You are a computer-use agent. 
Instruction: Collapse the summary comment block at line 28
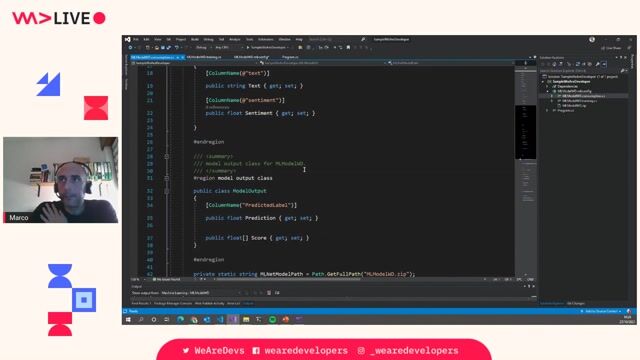point(167,156)
